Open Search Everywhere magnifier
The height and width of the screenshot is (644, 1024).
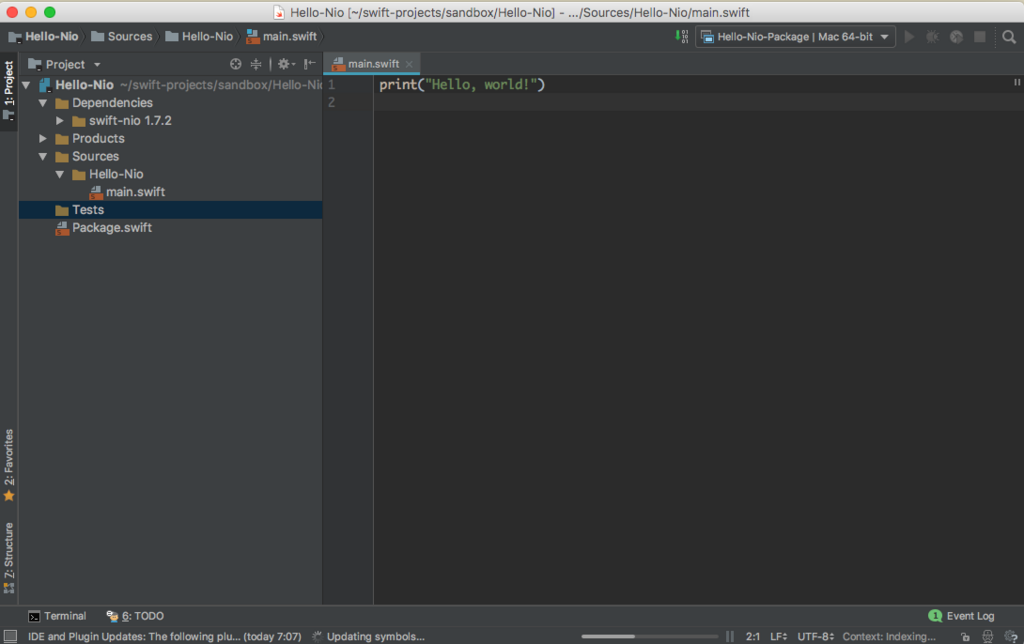click(x=1009, y=37)
